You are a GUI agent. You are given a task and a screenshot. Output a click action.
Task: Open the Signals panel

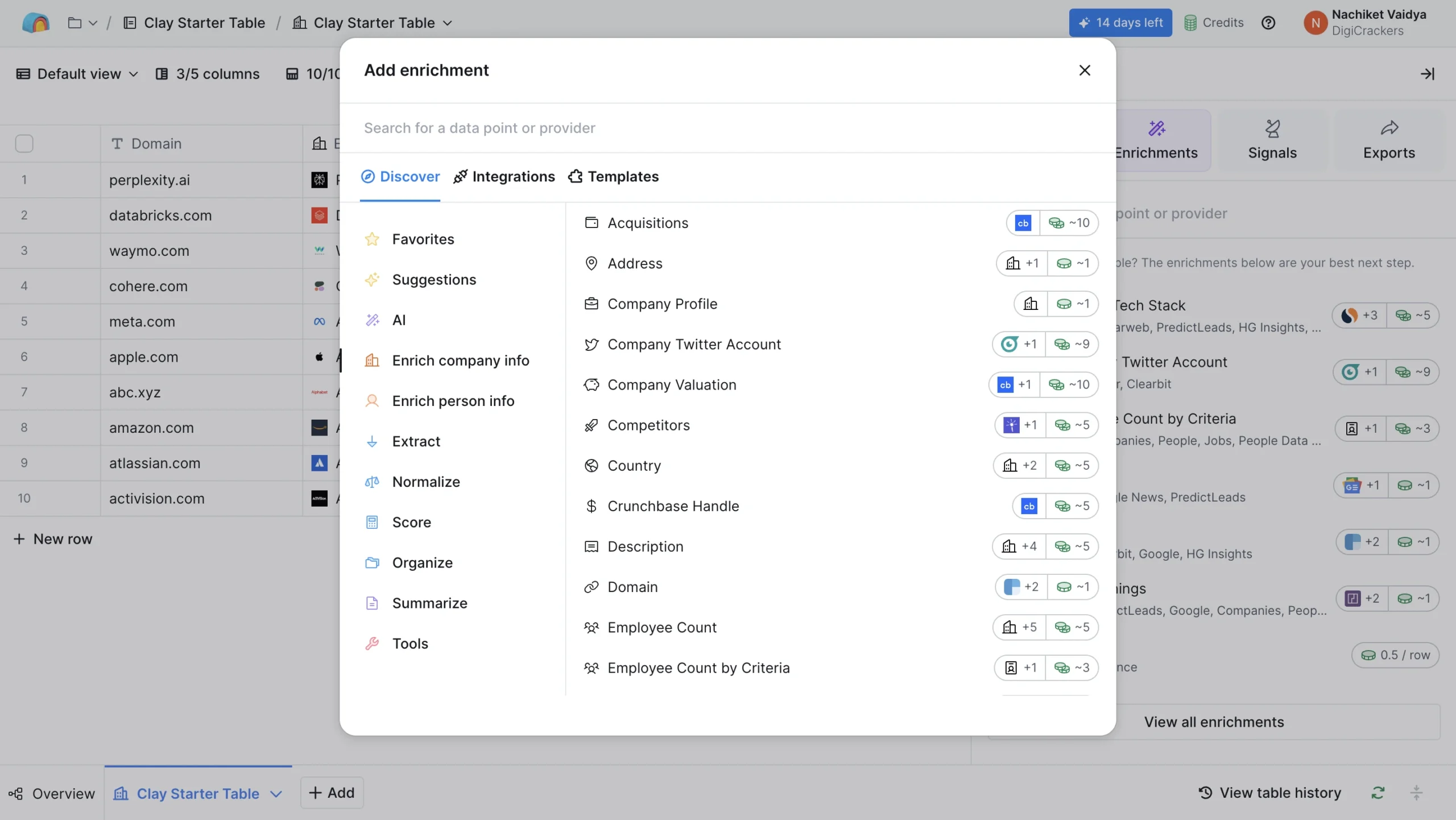[x=1272, y=139]
